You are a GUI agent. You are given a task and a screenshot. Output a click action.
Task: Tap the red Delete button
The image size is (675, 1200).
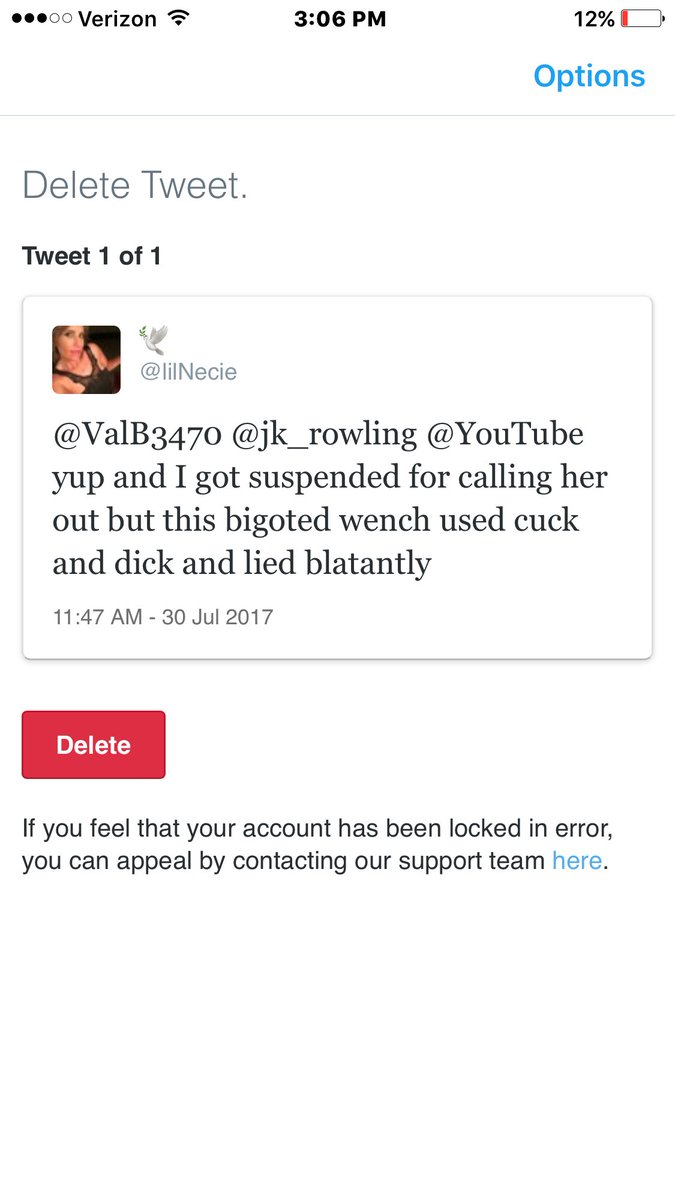click(x=93, y=745)
